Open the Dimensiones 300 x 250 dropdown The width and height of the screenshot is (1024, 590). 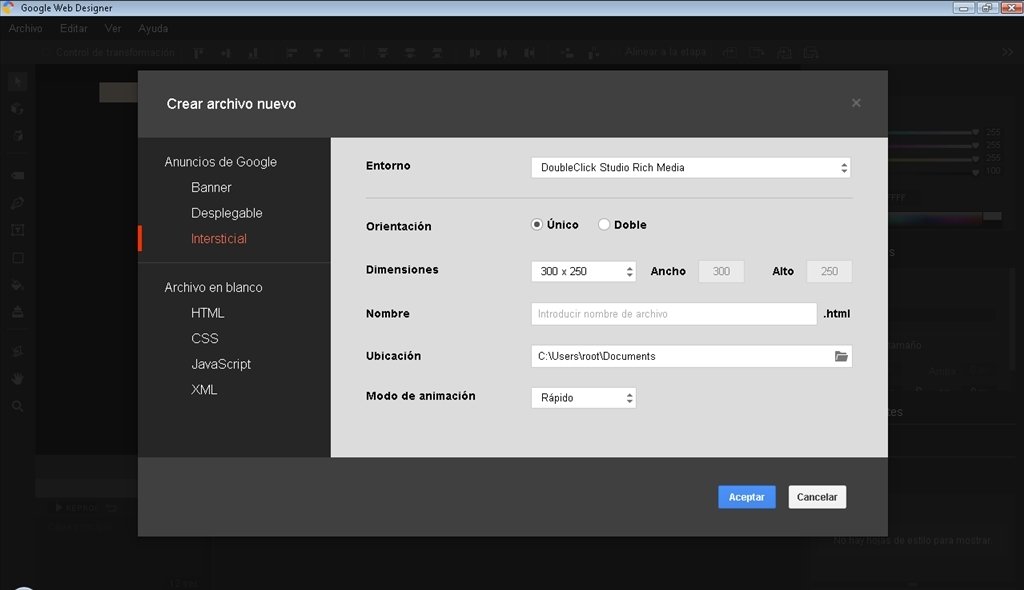tap(584, 271)
